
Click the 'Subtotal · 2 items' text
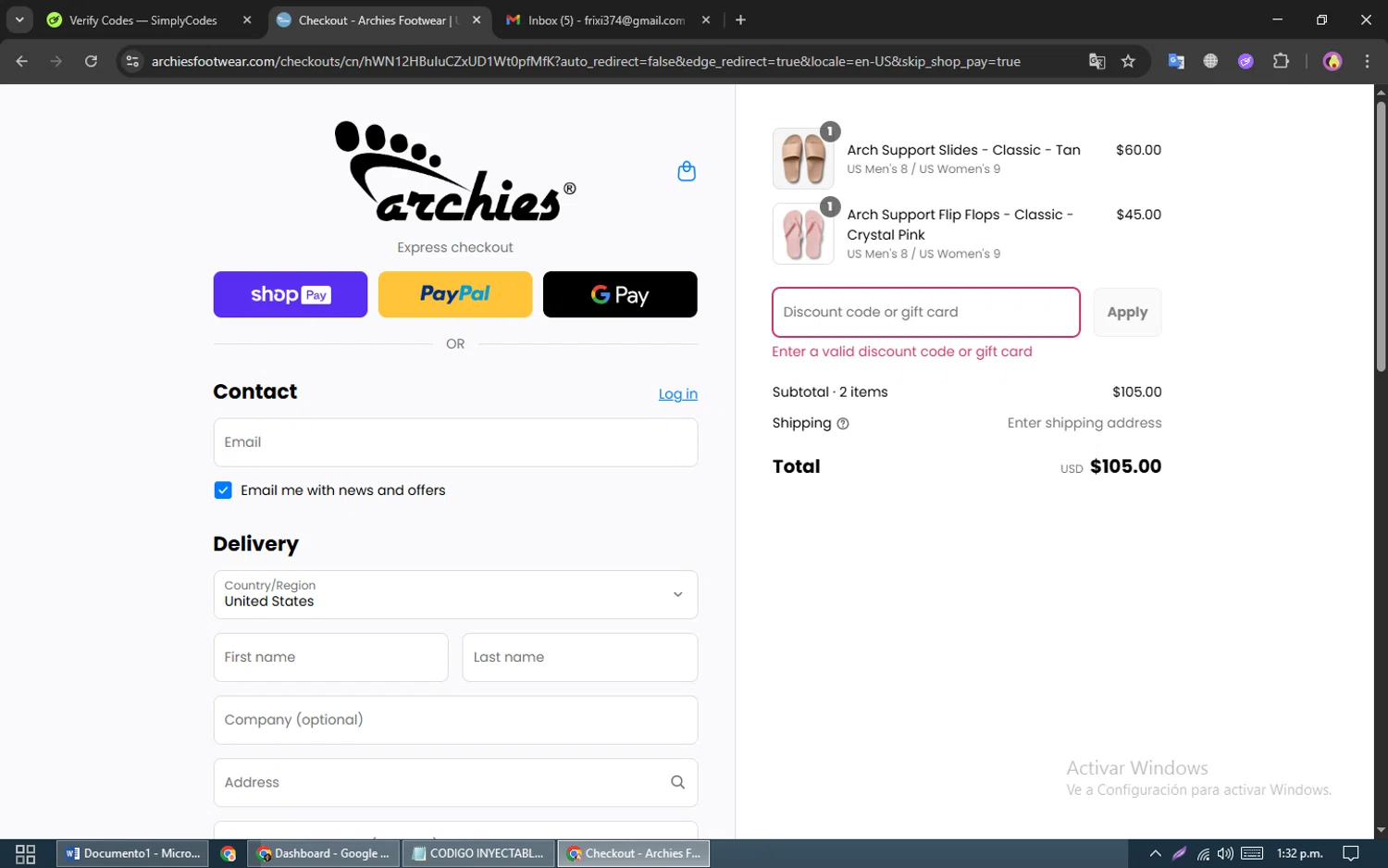coord(830,392)
